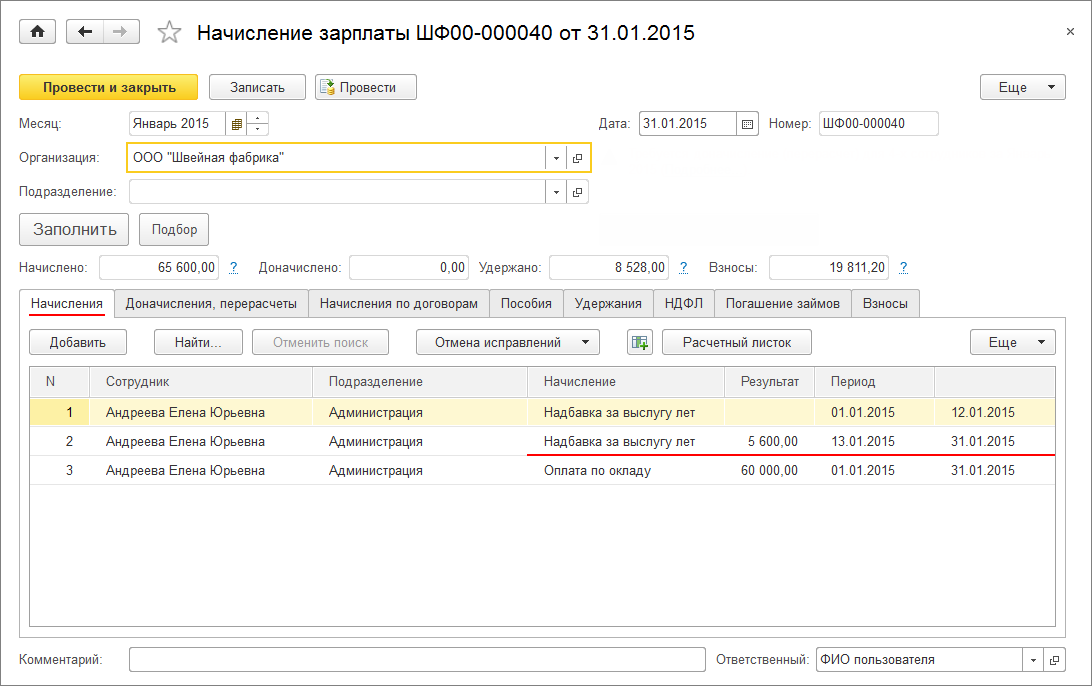Screen dimensions: 1092x686
Task: Open the Удержания tab
Action: coord(608,304)
